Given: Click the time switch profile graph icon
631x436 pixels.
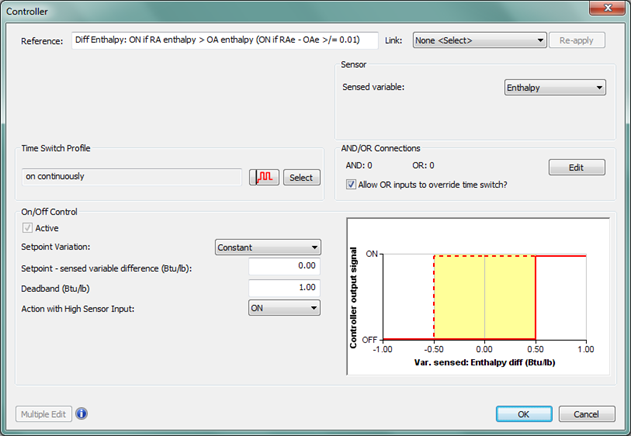Looking at the screenshot, I should tap(264, 177).
